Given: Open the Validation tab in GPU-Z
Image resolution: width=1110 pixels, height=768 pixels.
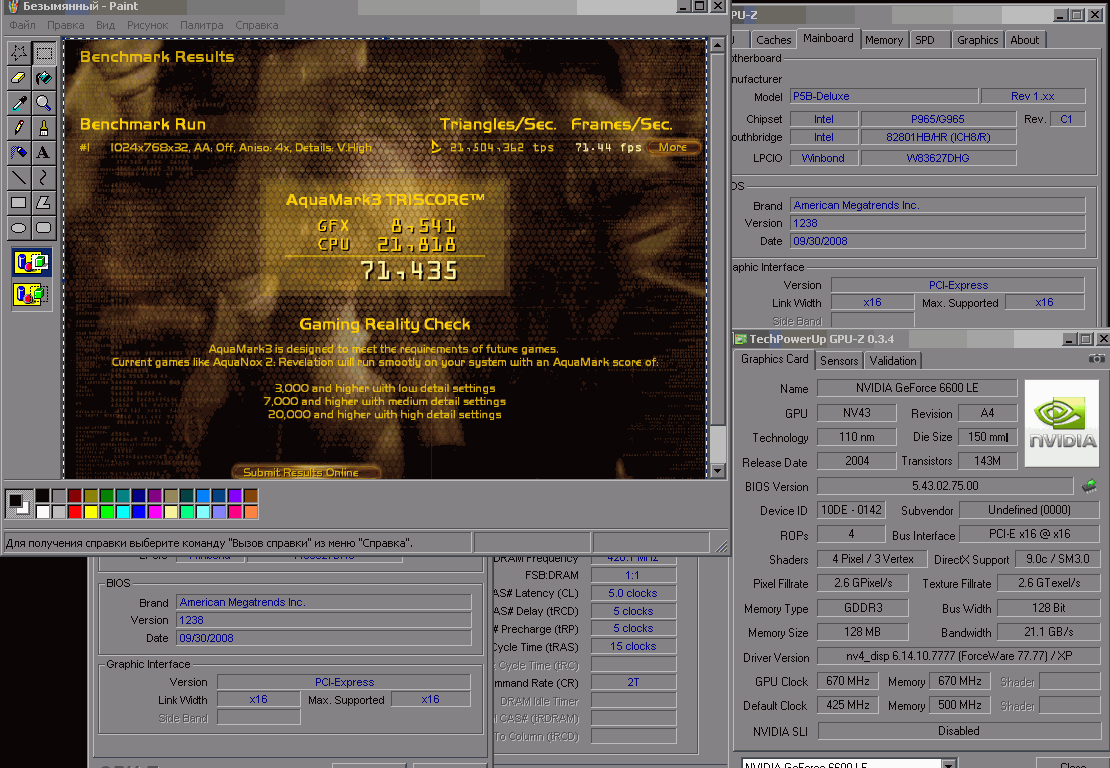Looking at the screenshot, I should pos(893,361).
